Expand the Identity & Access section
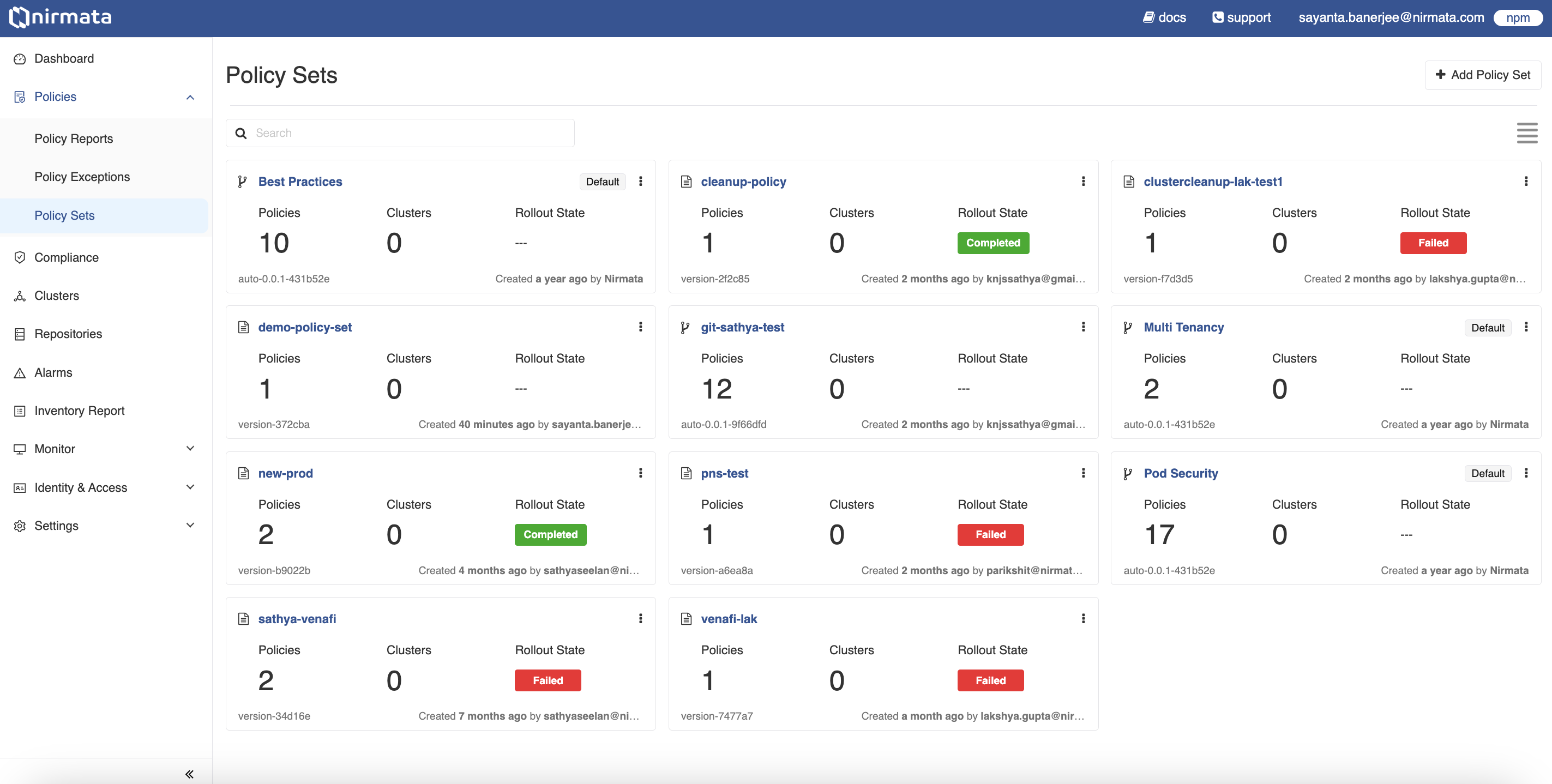This screenshot has width=1552, height=784. pyautogui.click(x=190, y=487)
